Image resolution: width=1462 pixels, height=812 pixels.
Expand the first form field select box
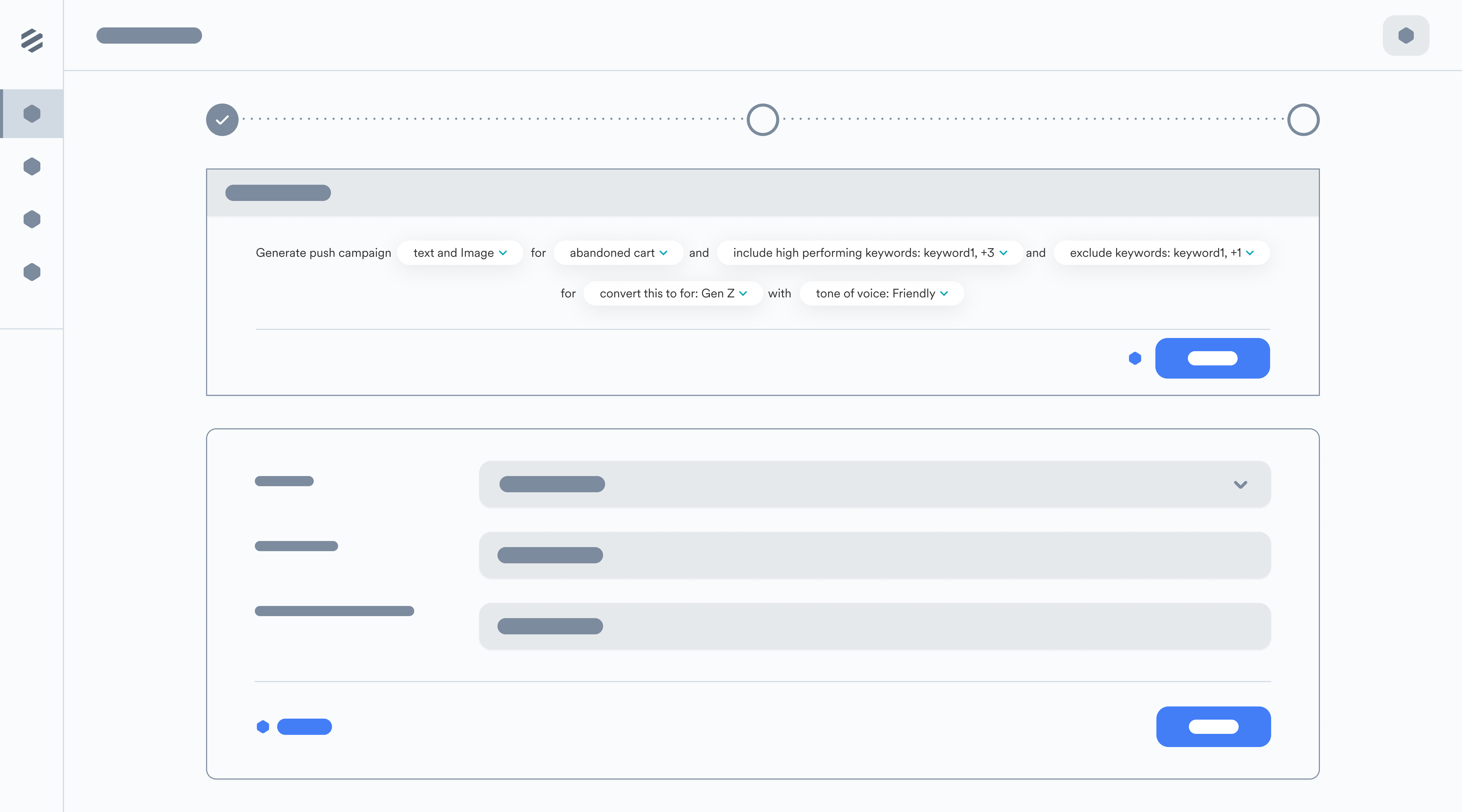[875, 484]
